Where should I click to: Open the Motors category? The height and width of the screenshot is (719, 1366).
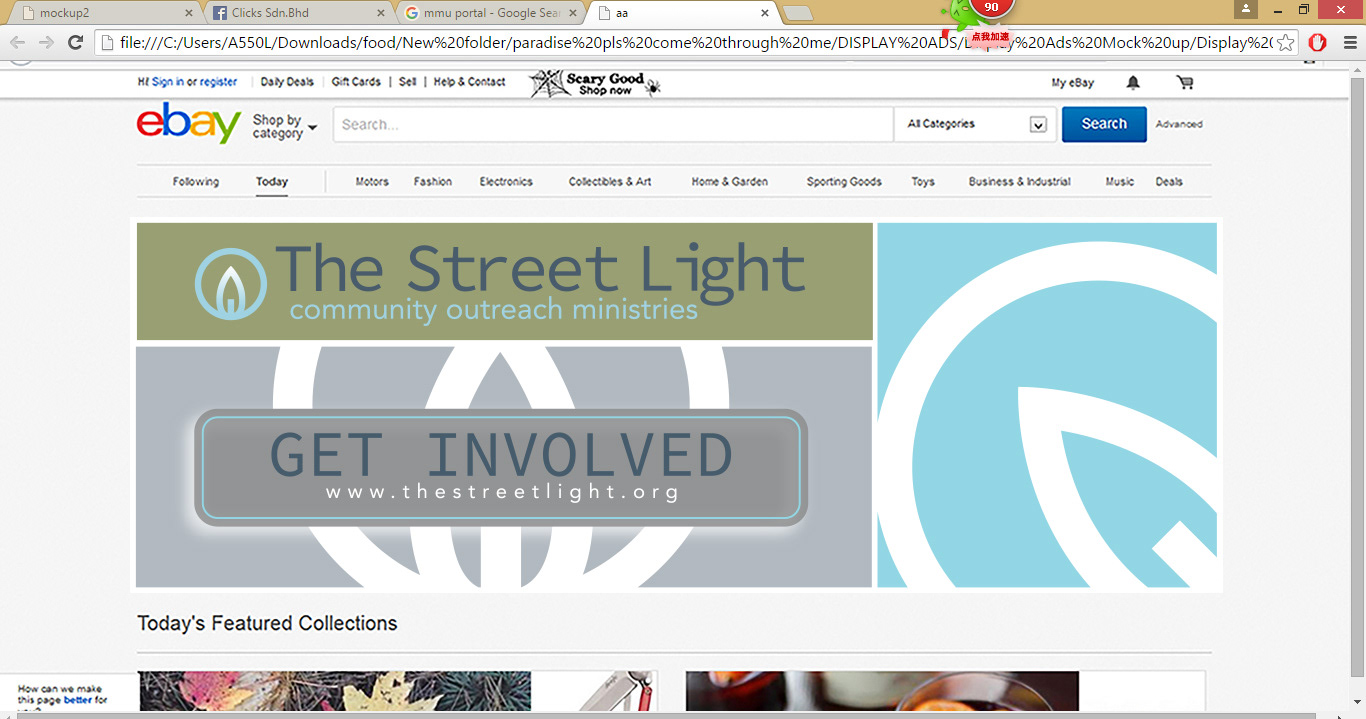coord(372,181)
